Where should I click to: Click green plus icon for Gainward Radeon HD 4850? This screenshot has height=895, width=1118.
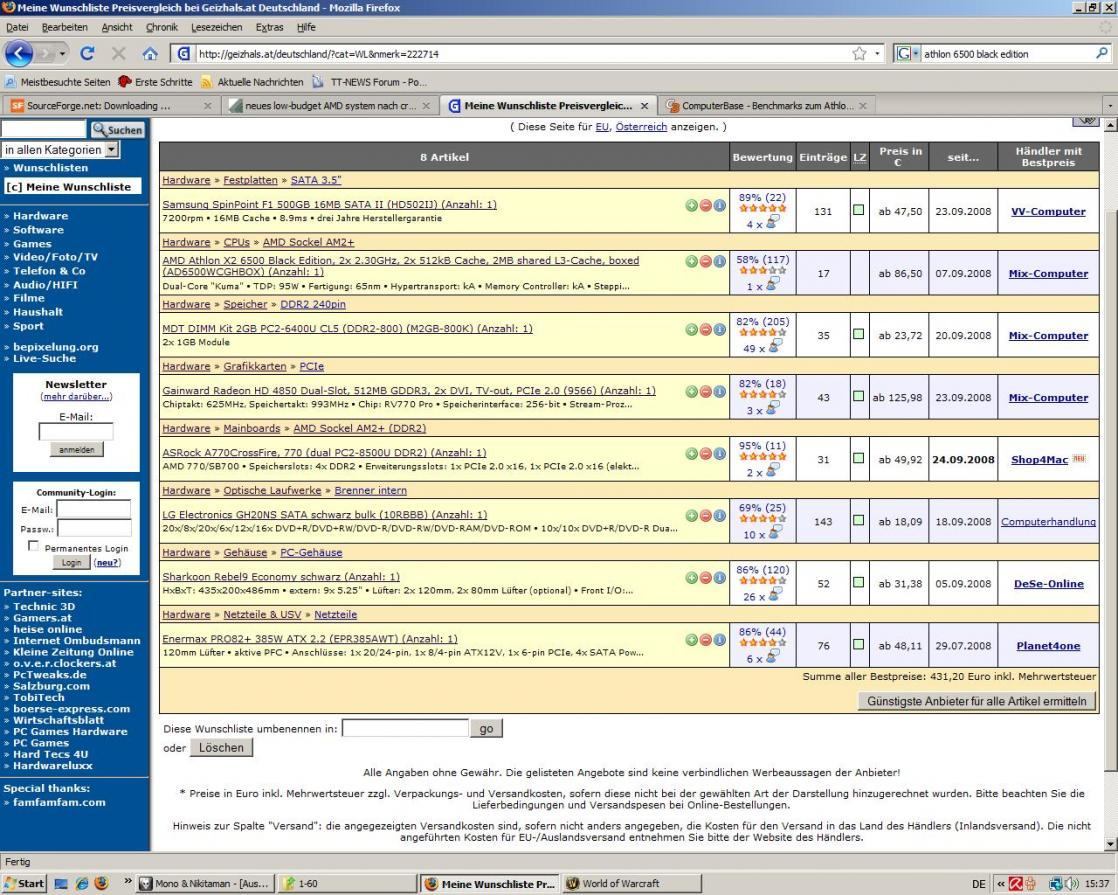[x=691, y=392]
